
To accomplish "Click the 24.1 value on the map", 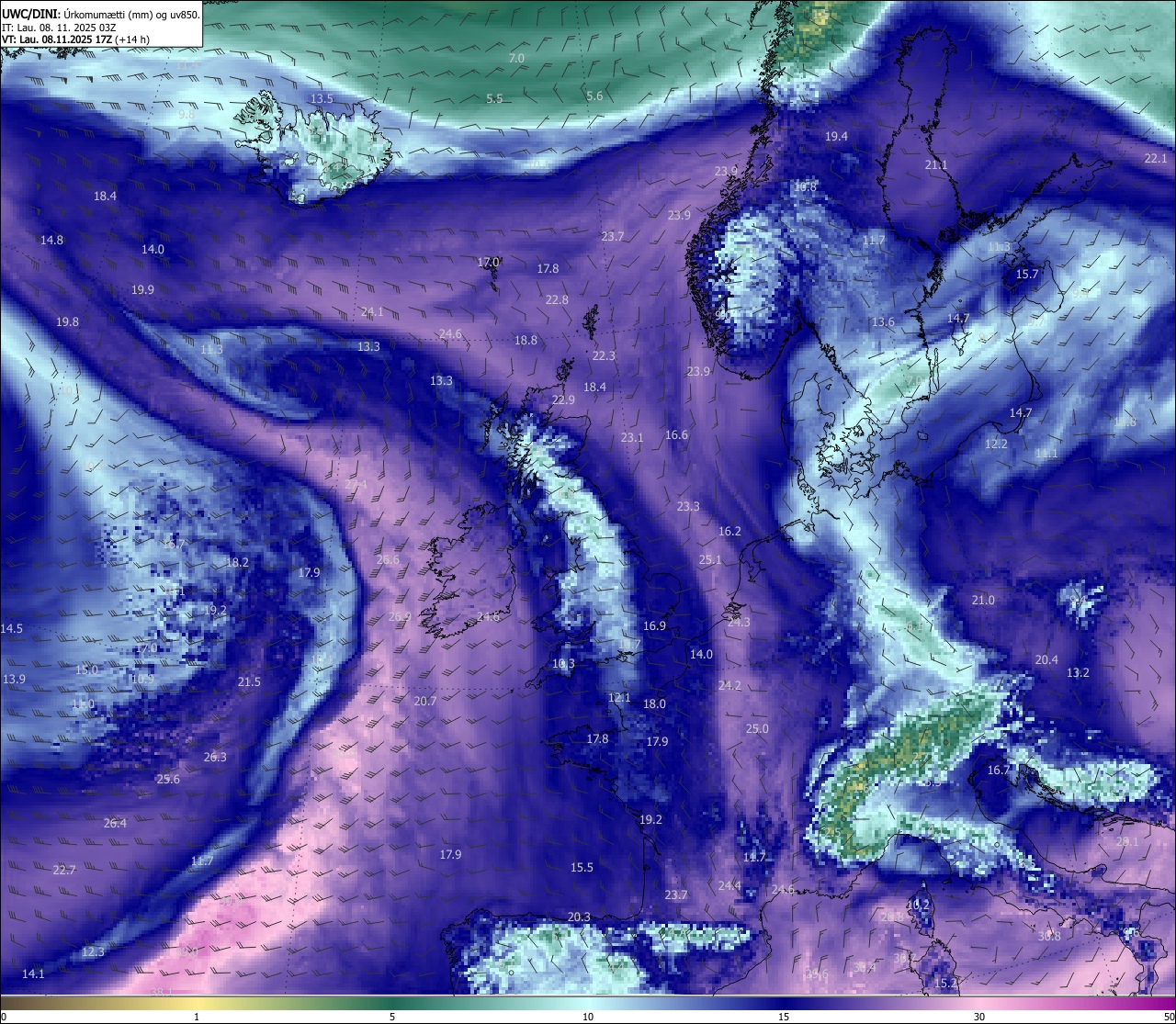I will click(372, 312).
